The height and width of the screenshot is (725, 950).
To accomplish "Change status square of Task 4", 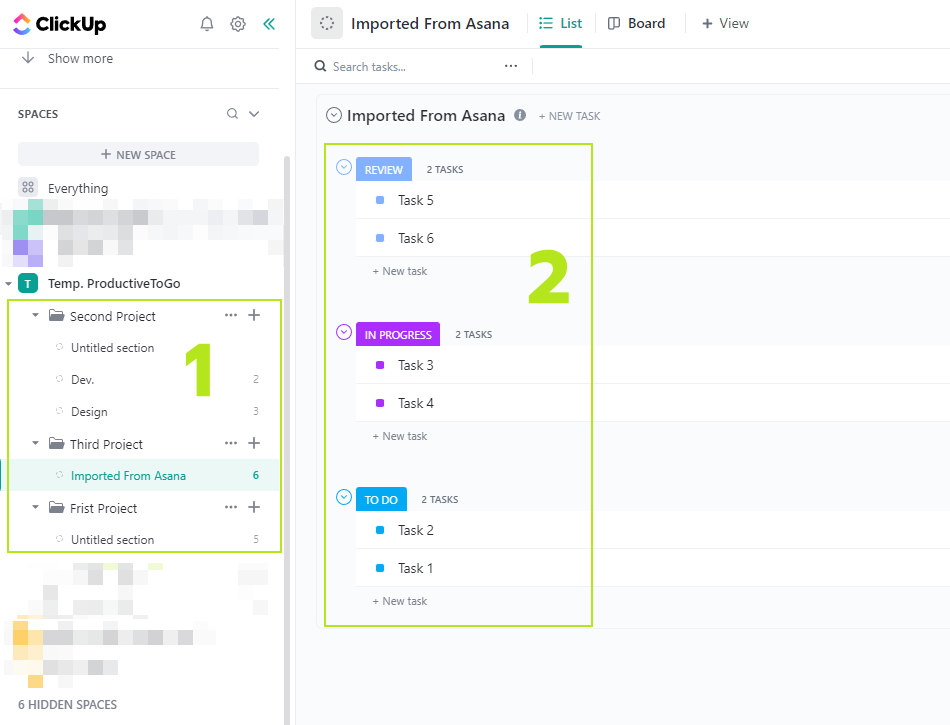I will [380, 403].
